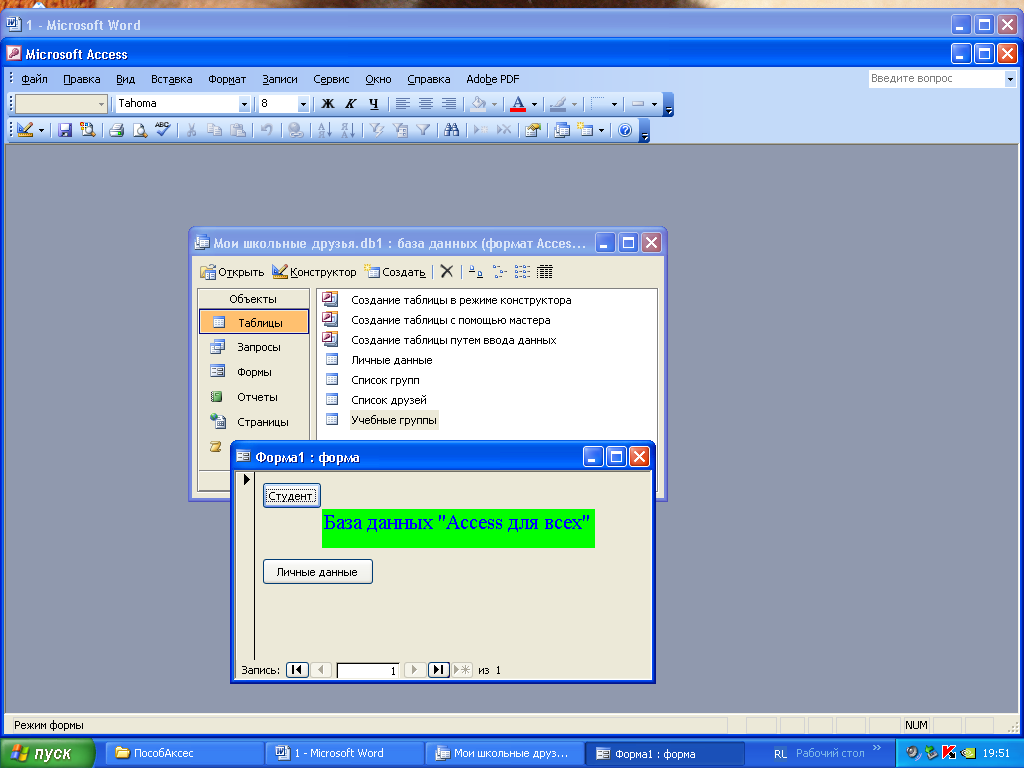Open font color dropdown arrow

pos(534,104)
